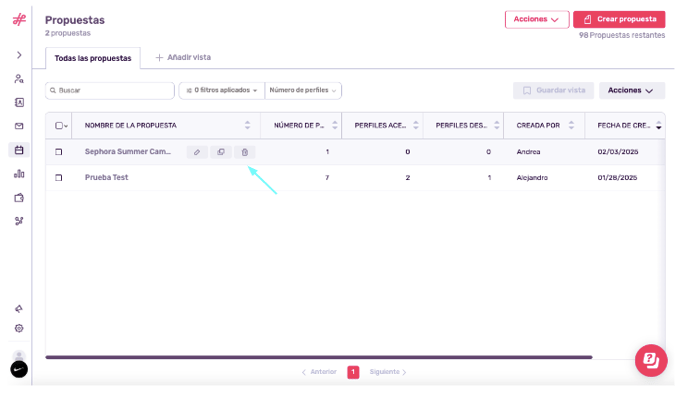Screen dimensions: 688x397
Task: Click Añadir vista to add a view
Action: [183, 57]
